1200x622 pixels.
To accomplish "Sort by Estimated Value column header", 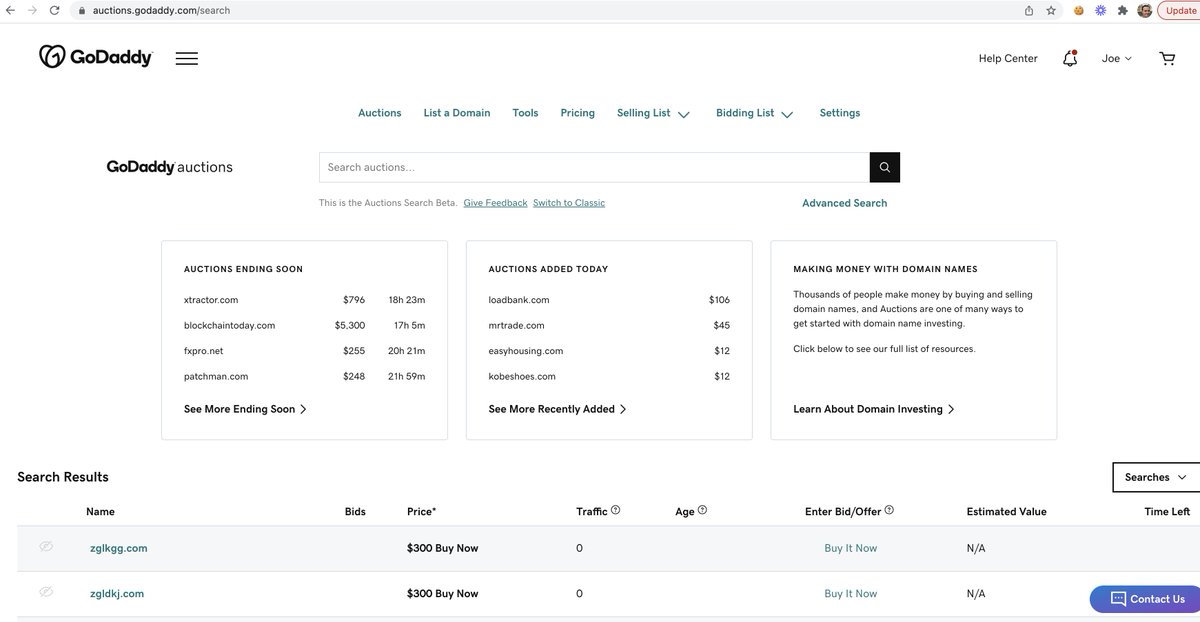I will (1006, 511).
